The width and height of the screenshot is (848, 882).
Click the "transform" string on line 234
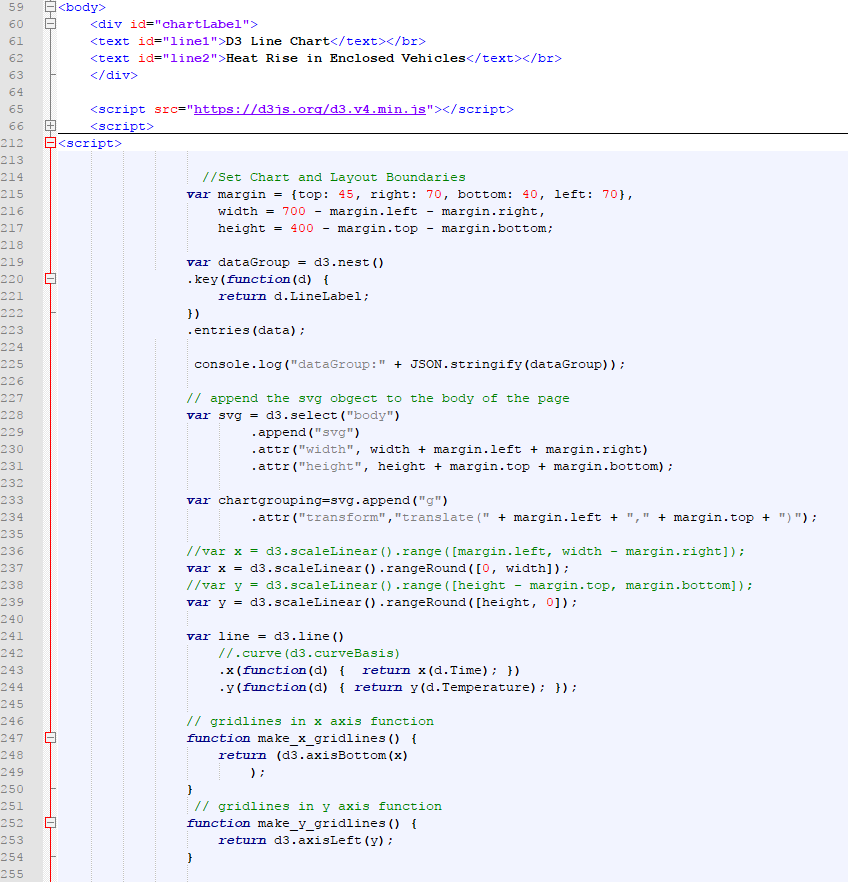[x=342, y=517]
